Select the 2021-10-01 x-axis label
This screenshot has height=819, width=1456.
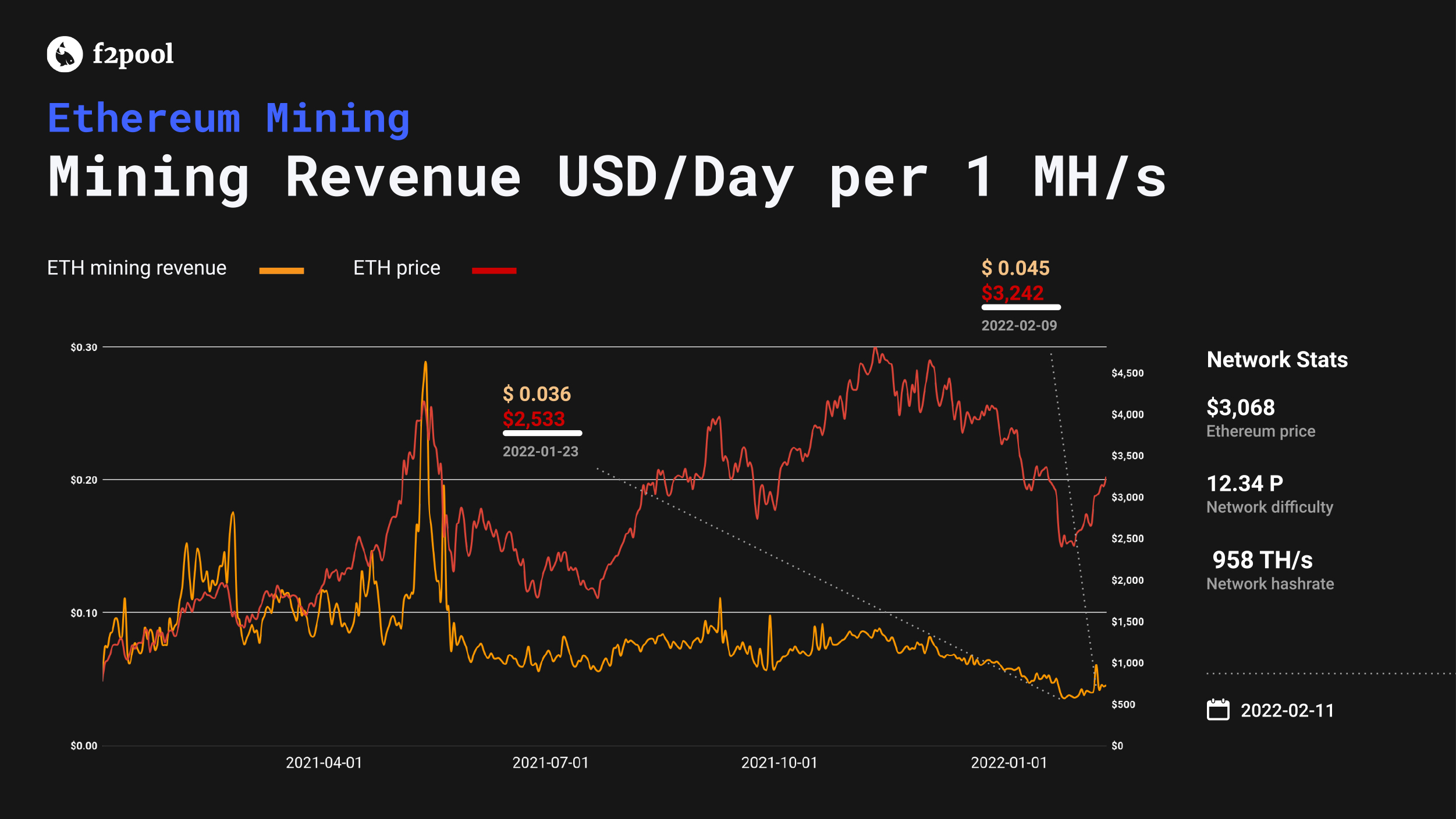779,763
